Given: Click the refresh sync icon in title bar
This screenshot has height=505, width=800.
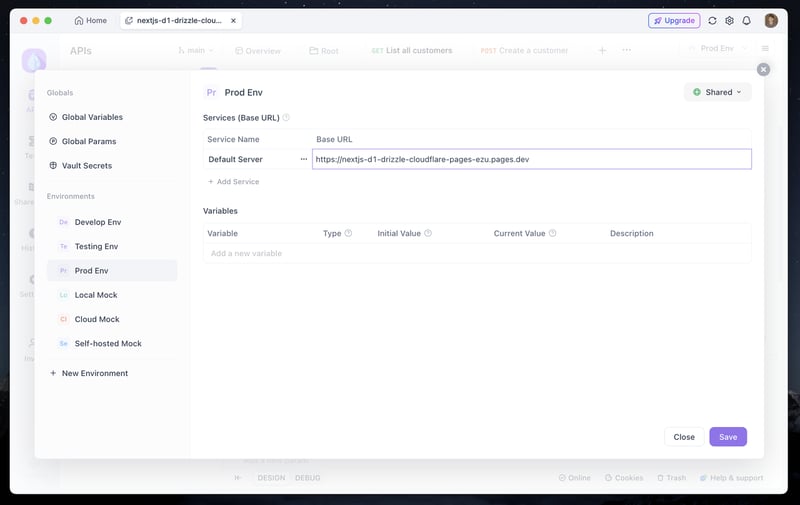Looking at the screenshot, I should (712, 20).
